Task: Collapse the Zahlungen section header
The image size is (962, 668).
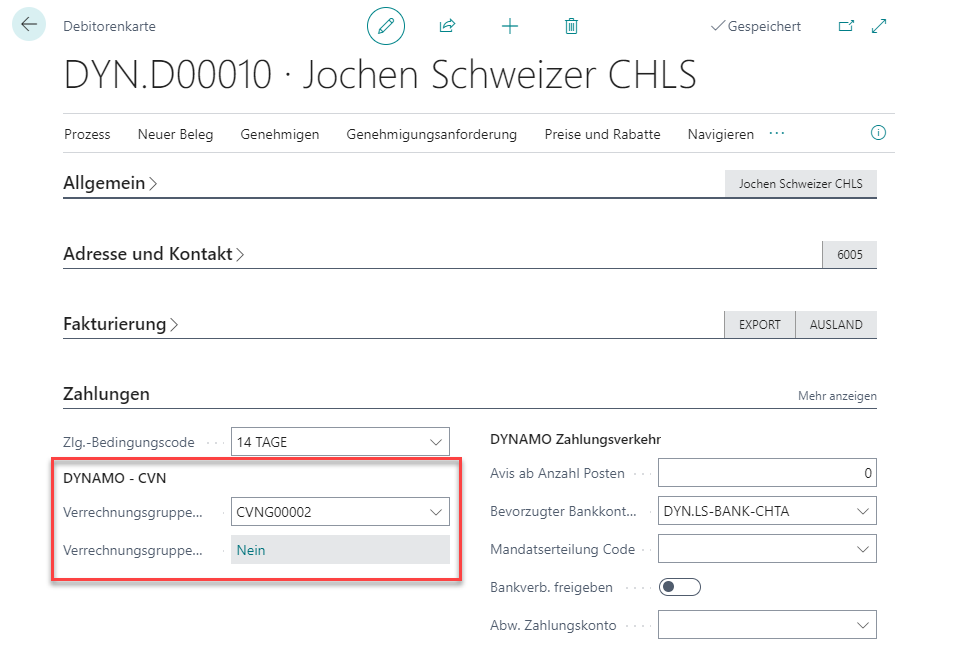Action: pyautogui.click(x=106, y=394)
